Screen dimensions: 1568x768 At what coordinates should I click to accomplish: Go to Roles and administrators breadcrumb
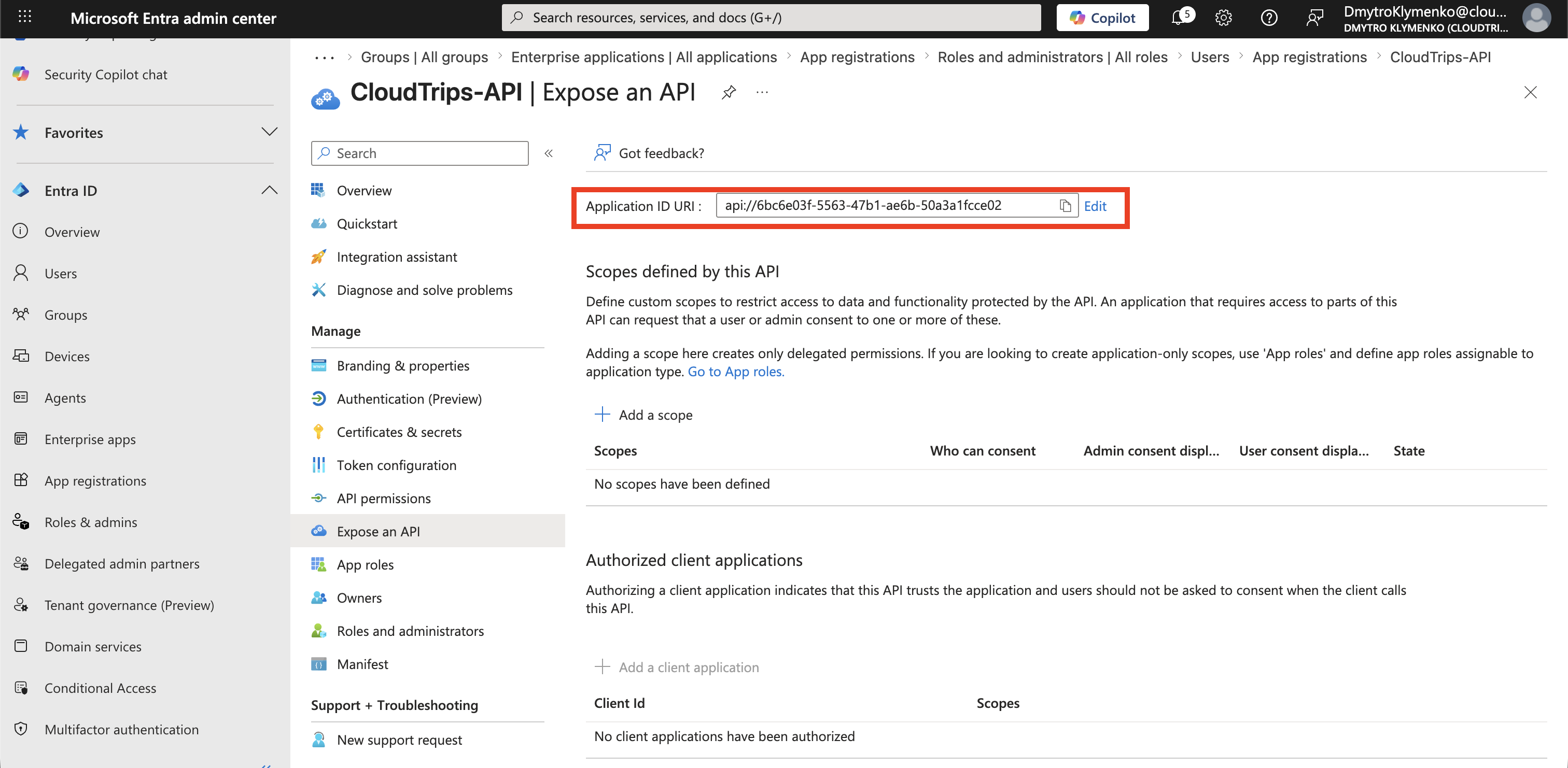coord(1053,56)
